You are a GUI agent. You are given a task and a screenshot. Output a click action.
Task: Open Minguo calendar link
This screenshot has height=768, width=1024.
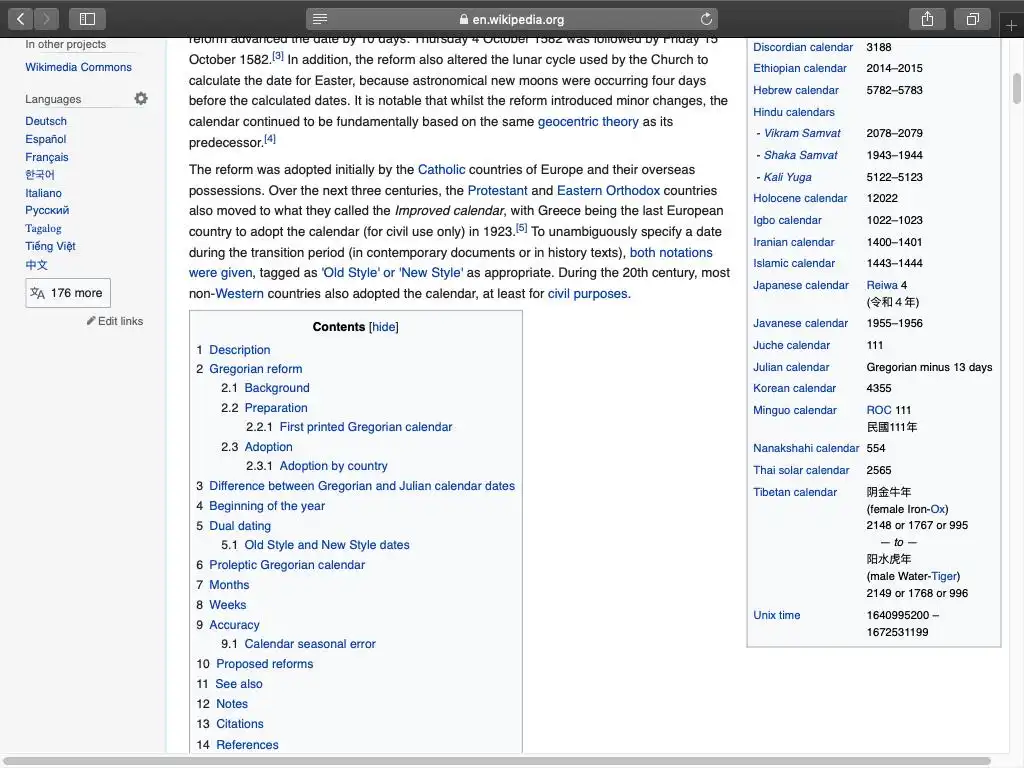795,410
